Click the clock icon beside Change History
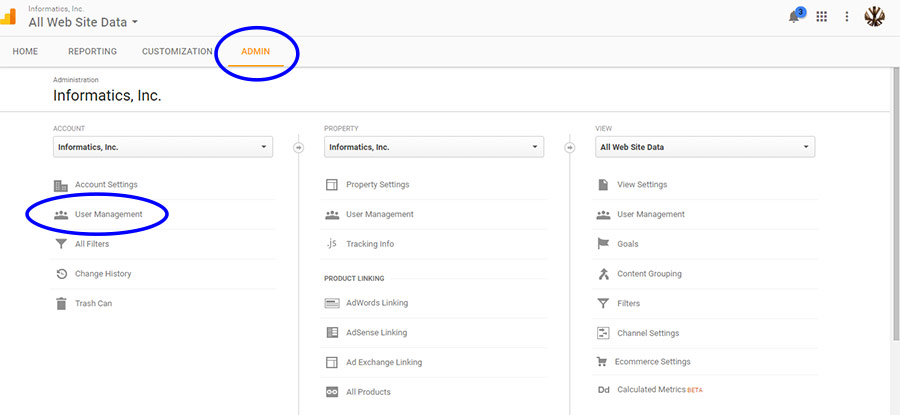Image resolution: width=900 pixels, height=415 pixels. [61, 274]
